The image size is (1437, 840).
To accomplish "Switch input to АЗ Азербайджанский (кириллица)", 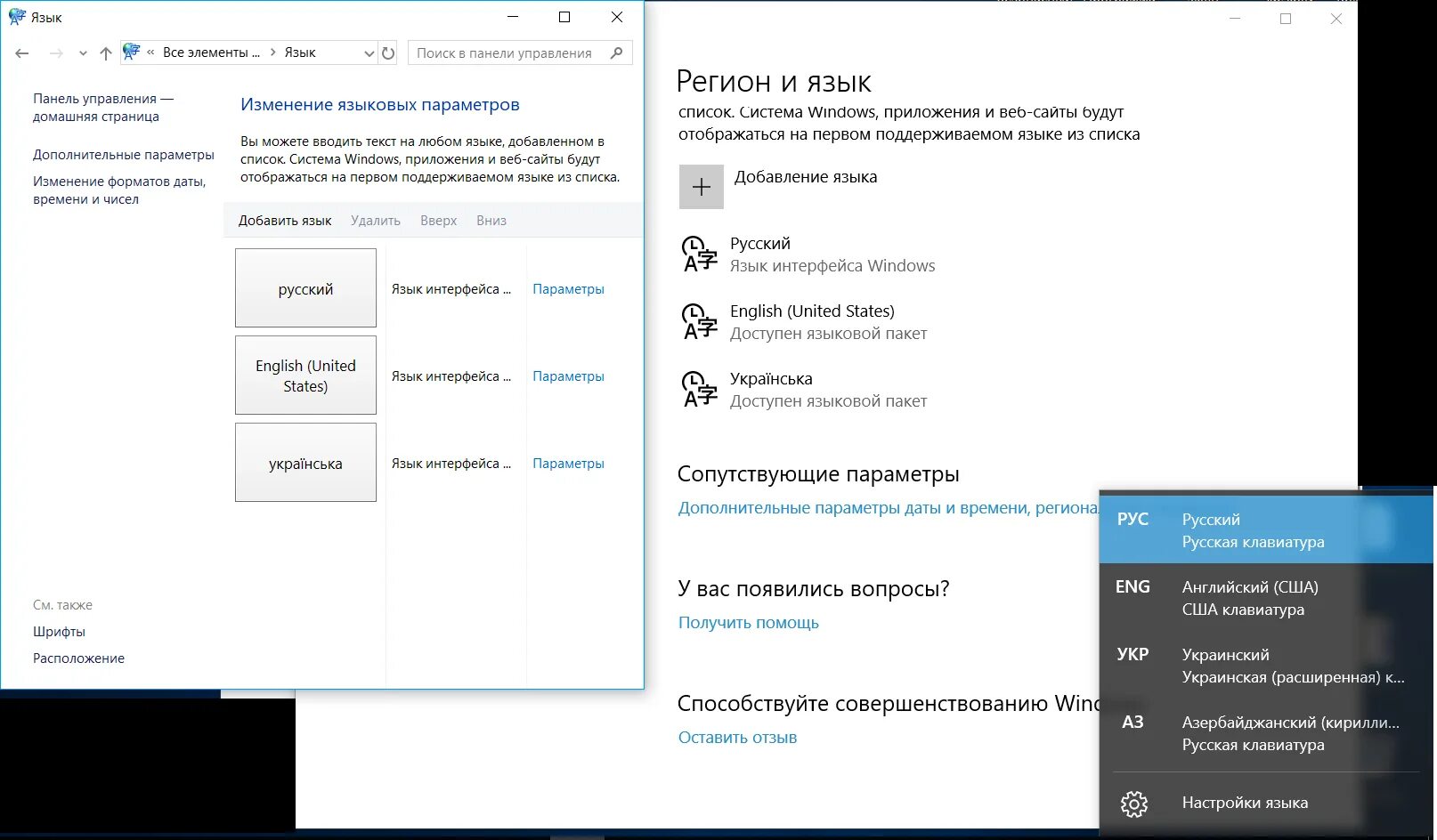I will pyautogui.click(x=1266, y=733).
